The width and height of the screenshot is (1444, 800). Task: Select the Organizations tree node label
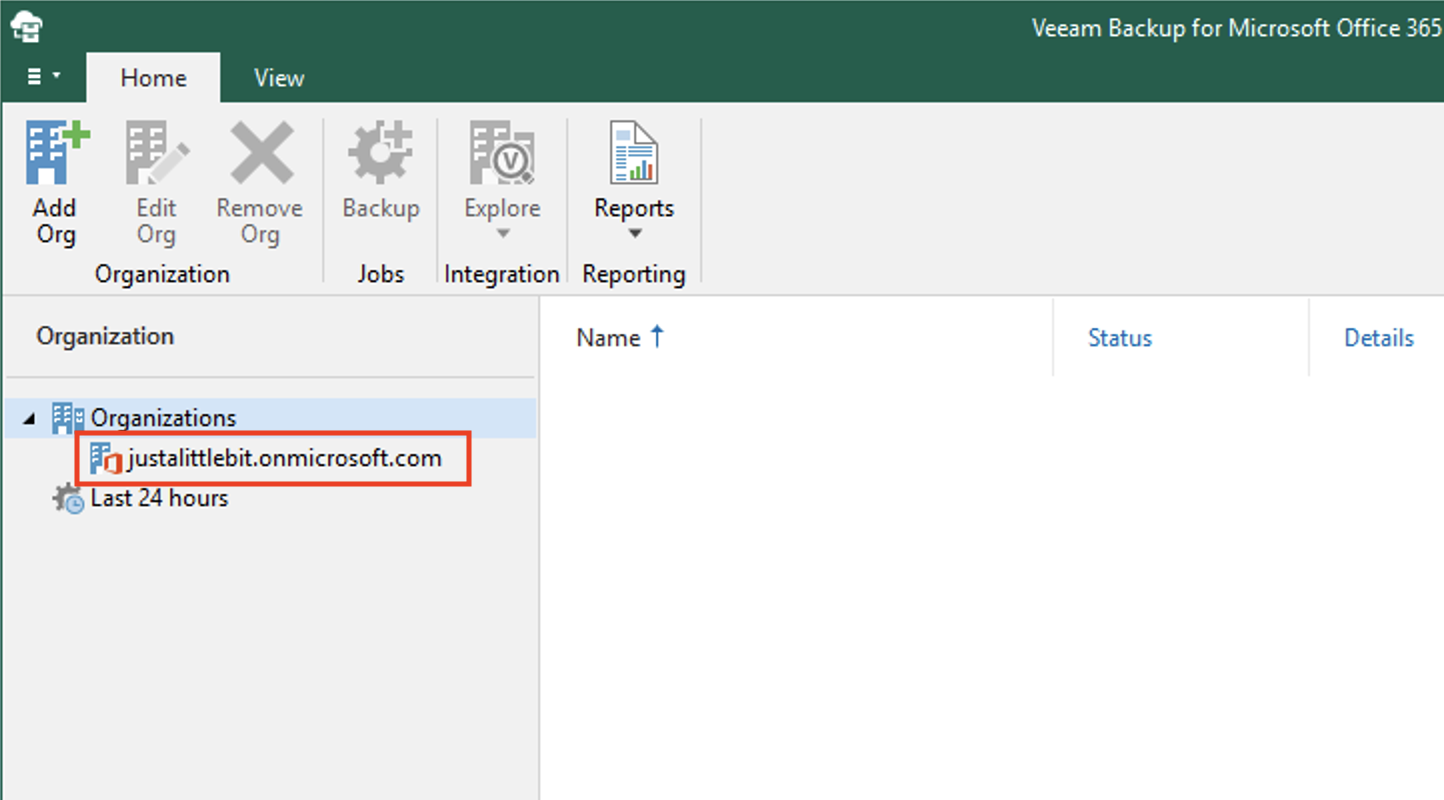pyautogui.click(x=164, y=418)
